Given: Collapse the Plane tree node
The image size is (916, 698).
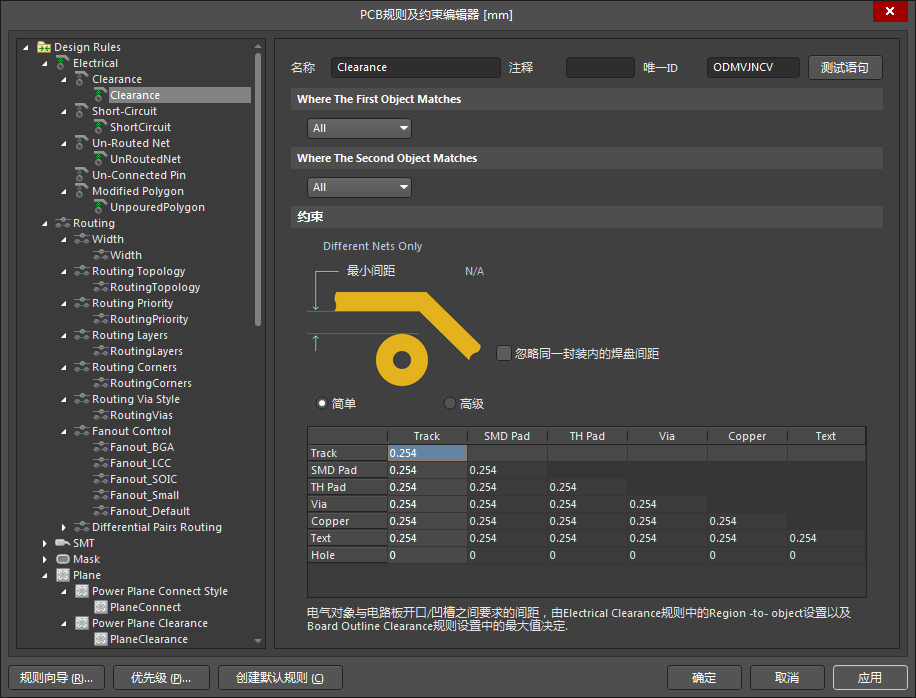Looking at the screenshot, I should pyautogui.click(x=44, y=575).
